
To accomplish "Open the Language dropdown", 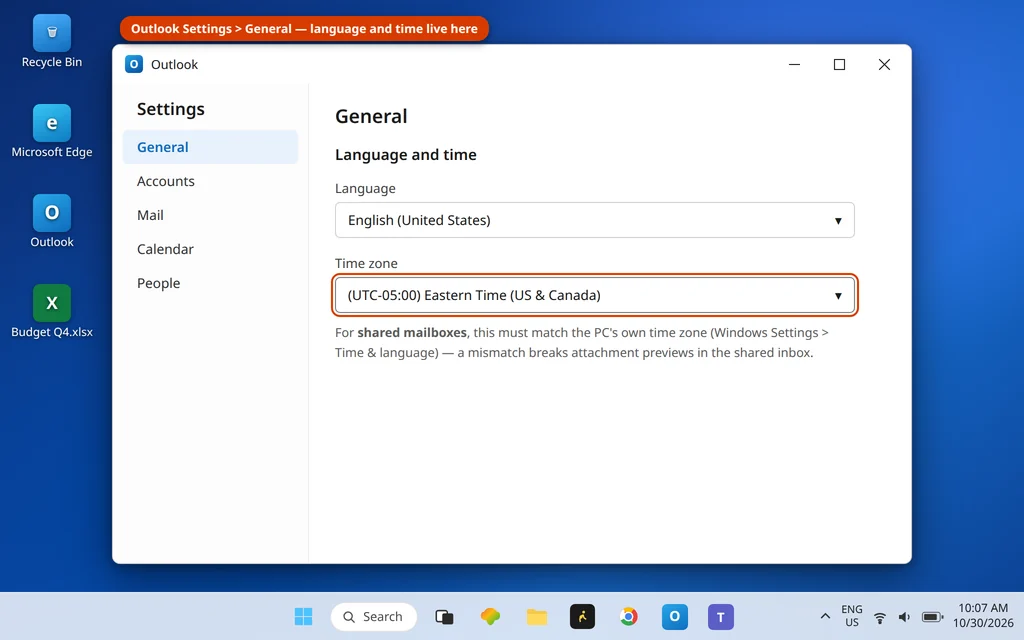I will pyautogui.click(x=594, y=220).
